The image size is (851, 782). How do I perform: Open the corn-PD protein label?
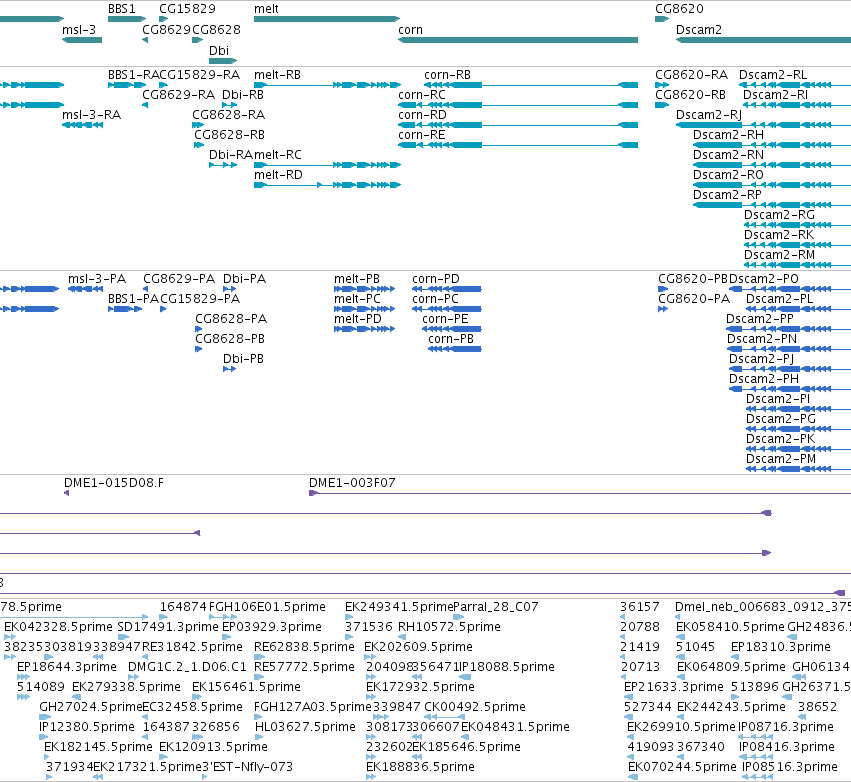click(436, 279)
